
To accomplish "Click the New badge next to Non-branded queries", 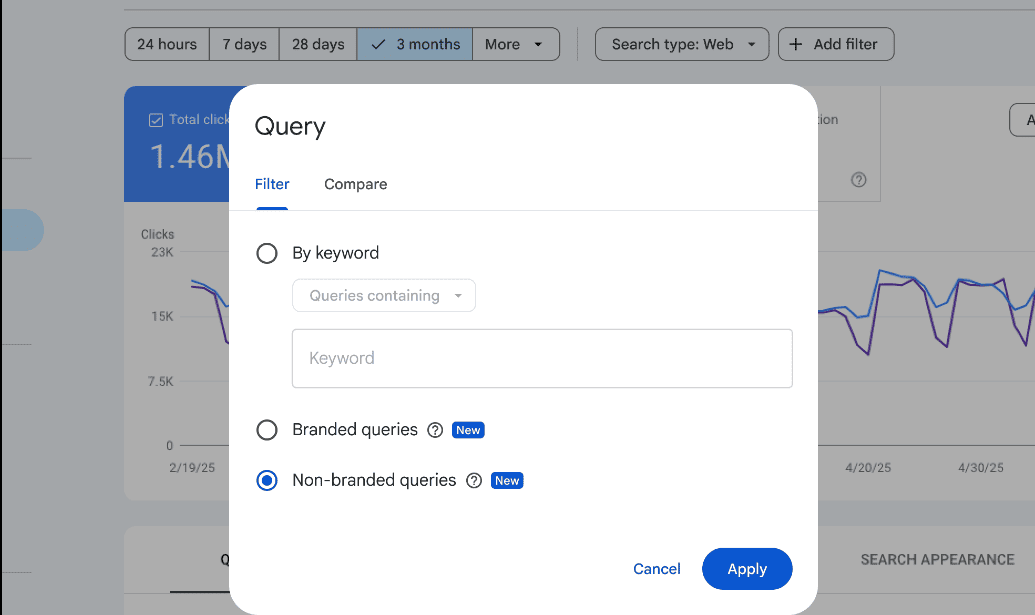I will point(507,481).
